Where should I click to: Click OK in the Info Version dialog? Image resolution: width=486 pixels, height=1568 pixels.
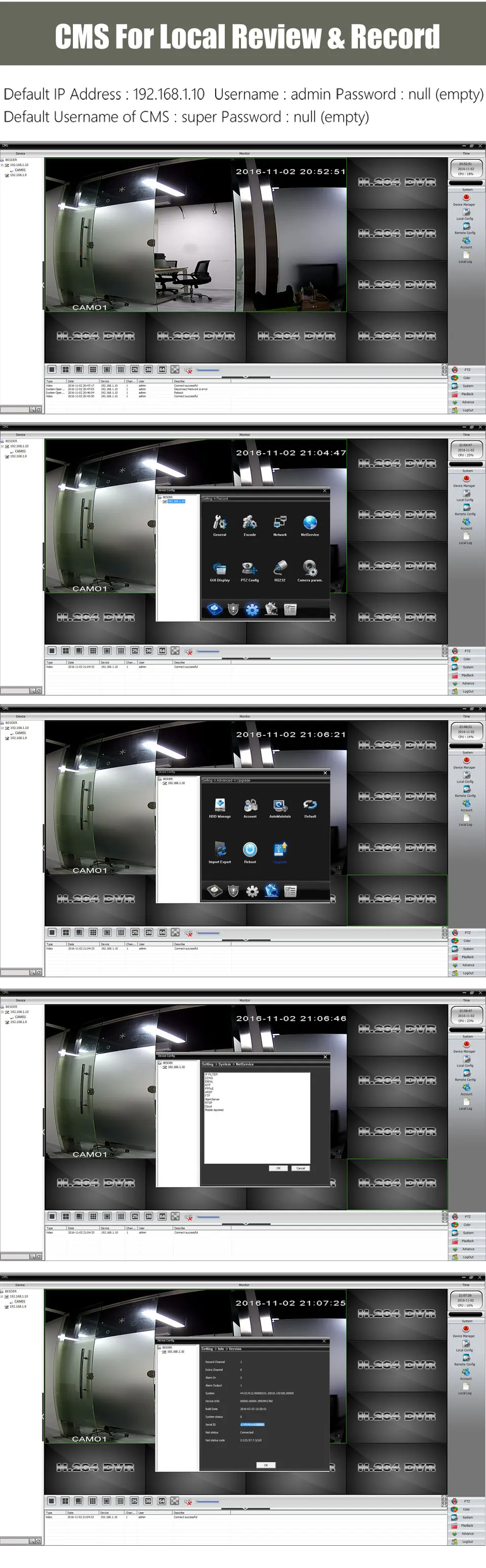tap(266, 1465)
